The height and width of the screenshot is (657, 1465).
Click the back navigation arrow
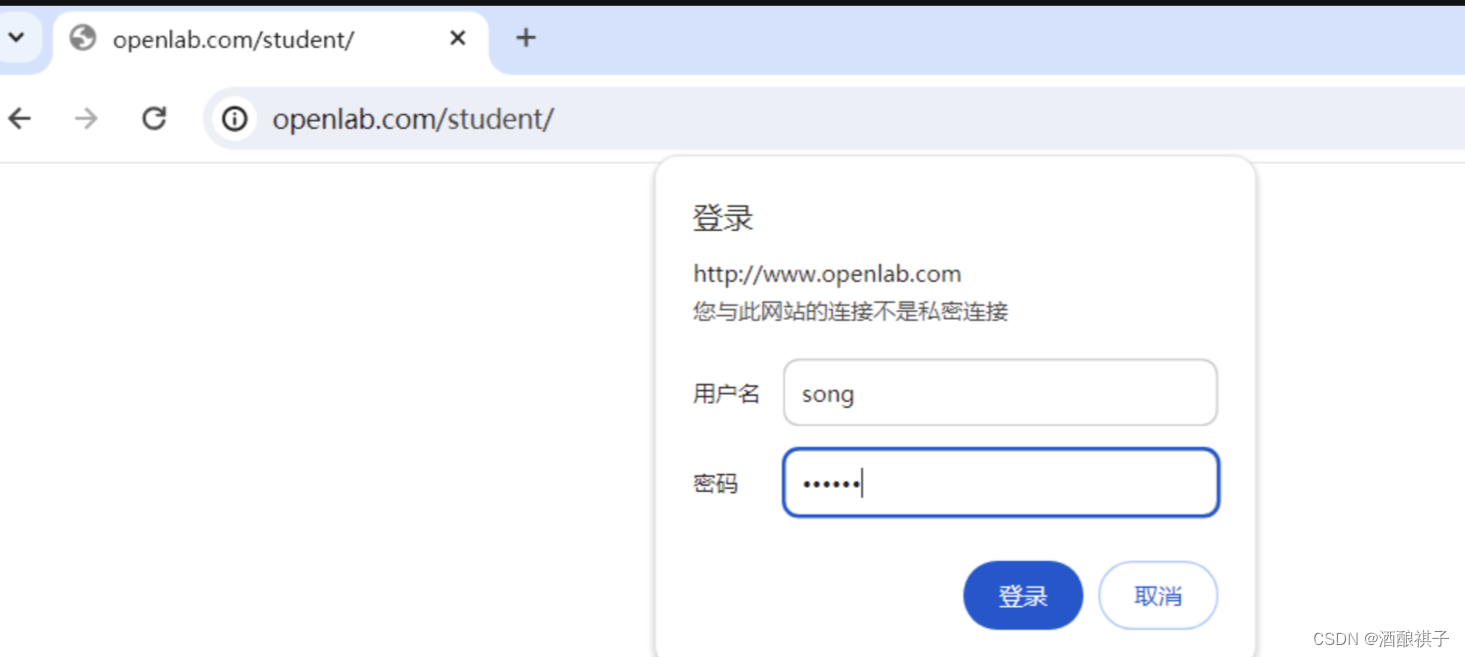pyautogui.click(x=19, y=118)
